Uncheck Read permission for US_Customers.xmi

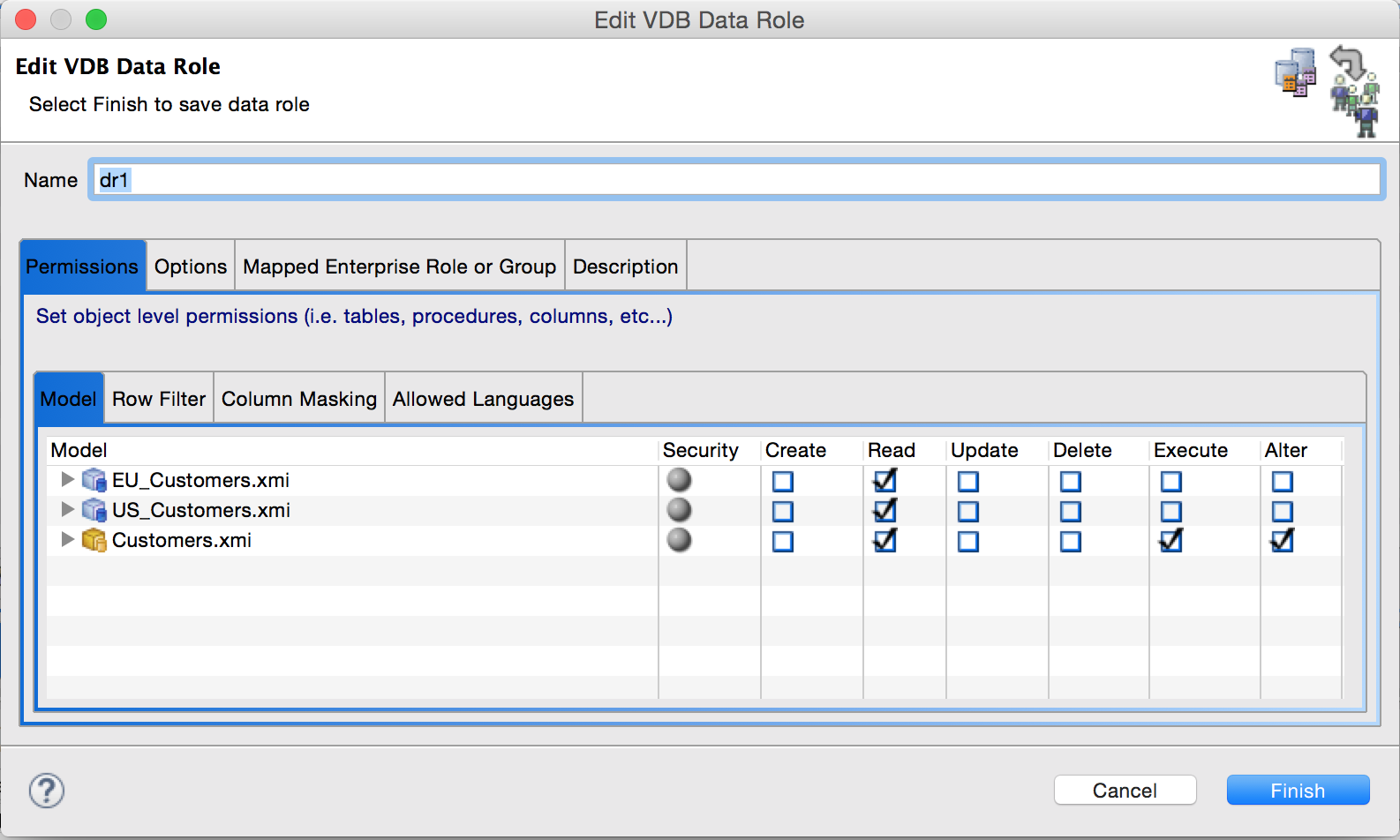coord(884,511)
